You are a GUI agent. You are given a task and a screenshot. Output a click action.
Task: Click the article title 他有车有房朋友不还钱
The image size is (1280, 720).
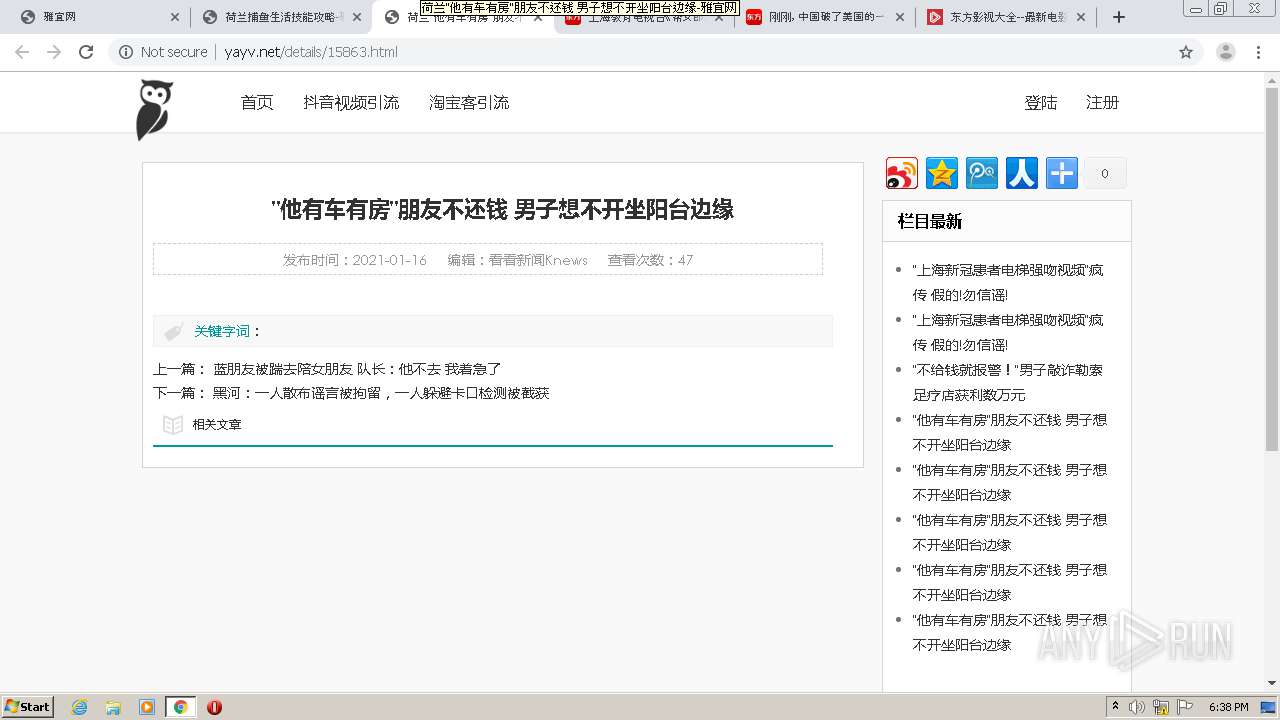[x=503, y=209]
